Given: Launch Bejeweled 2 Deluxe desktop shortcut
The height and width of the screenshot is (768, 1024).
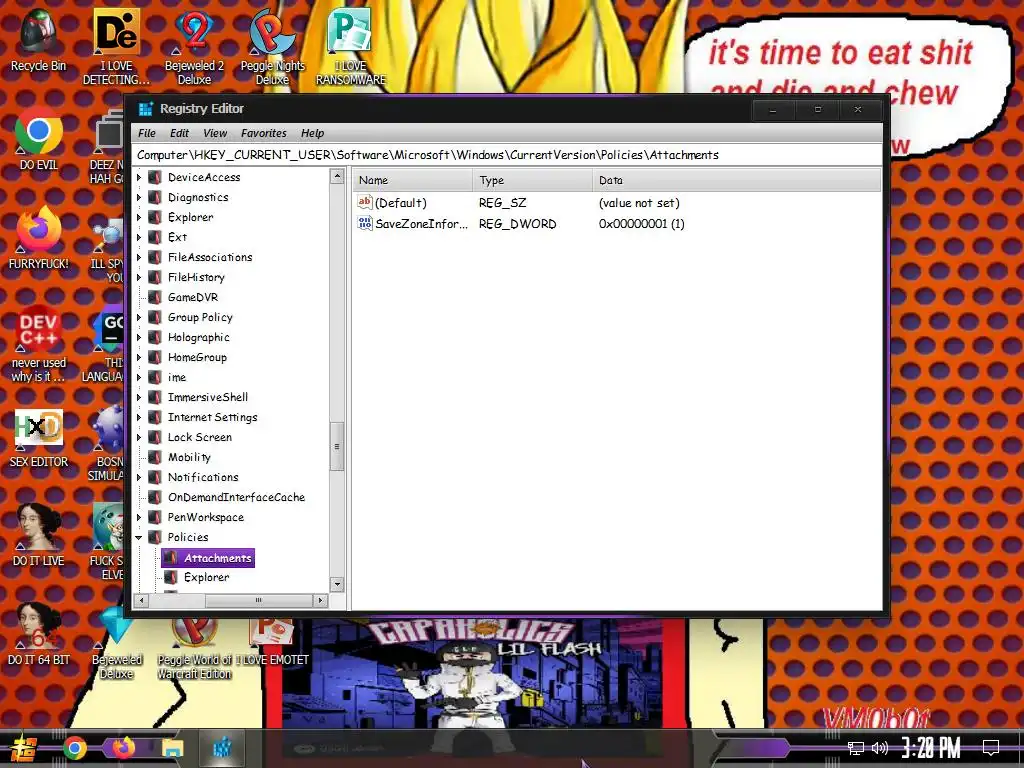Looking at the screenshot, I should (x=194, y=46).
